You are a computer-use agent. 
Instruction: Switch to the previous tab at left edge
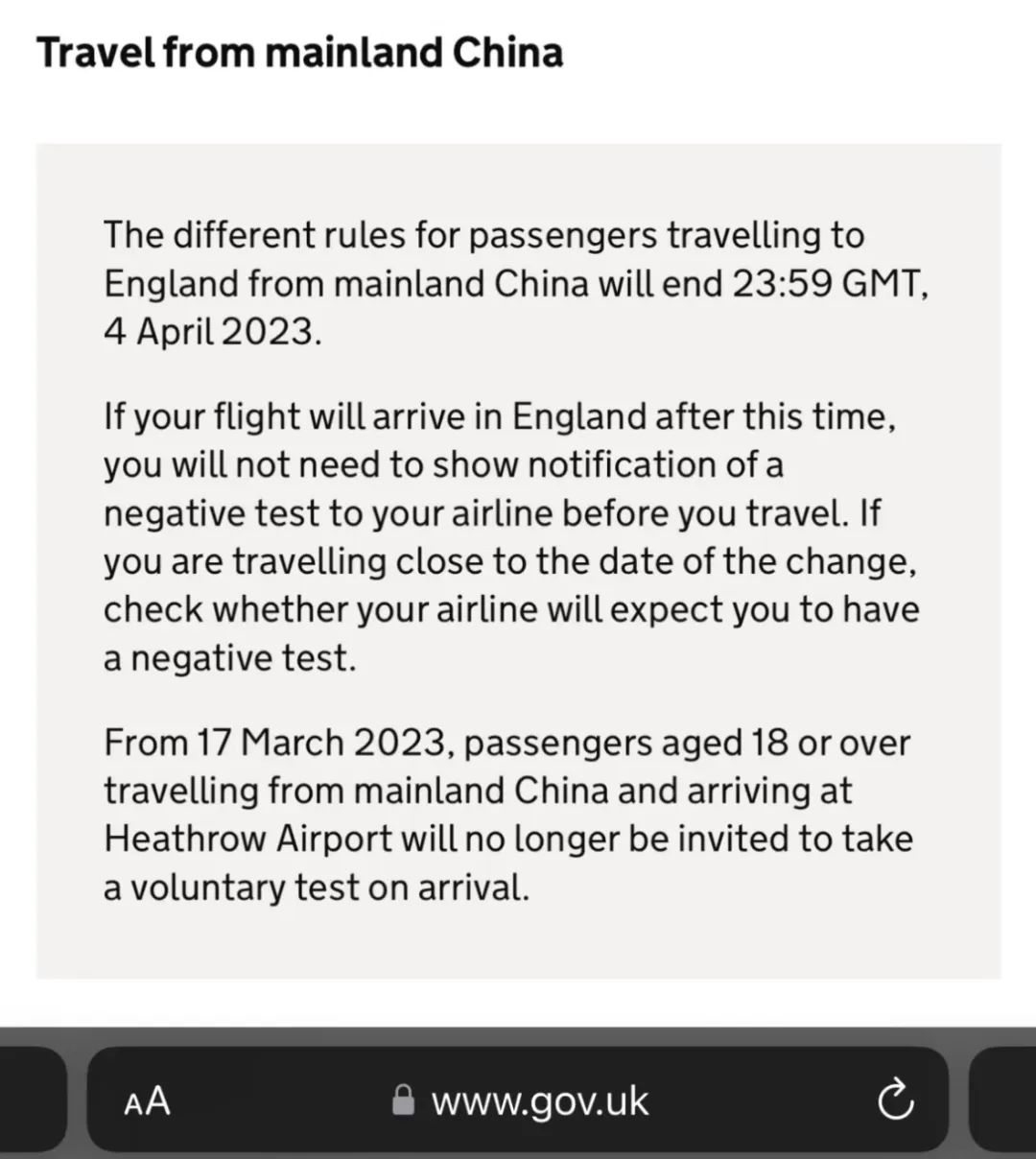point(32,1099)
